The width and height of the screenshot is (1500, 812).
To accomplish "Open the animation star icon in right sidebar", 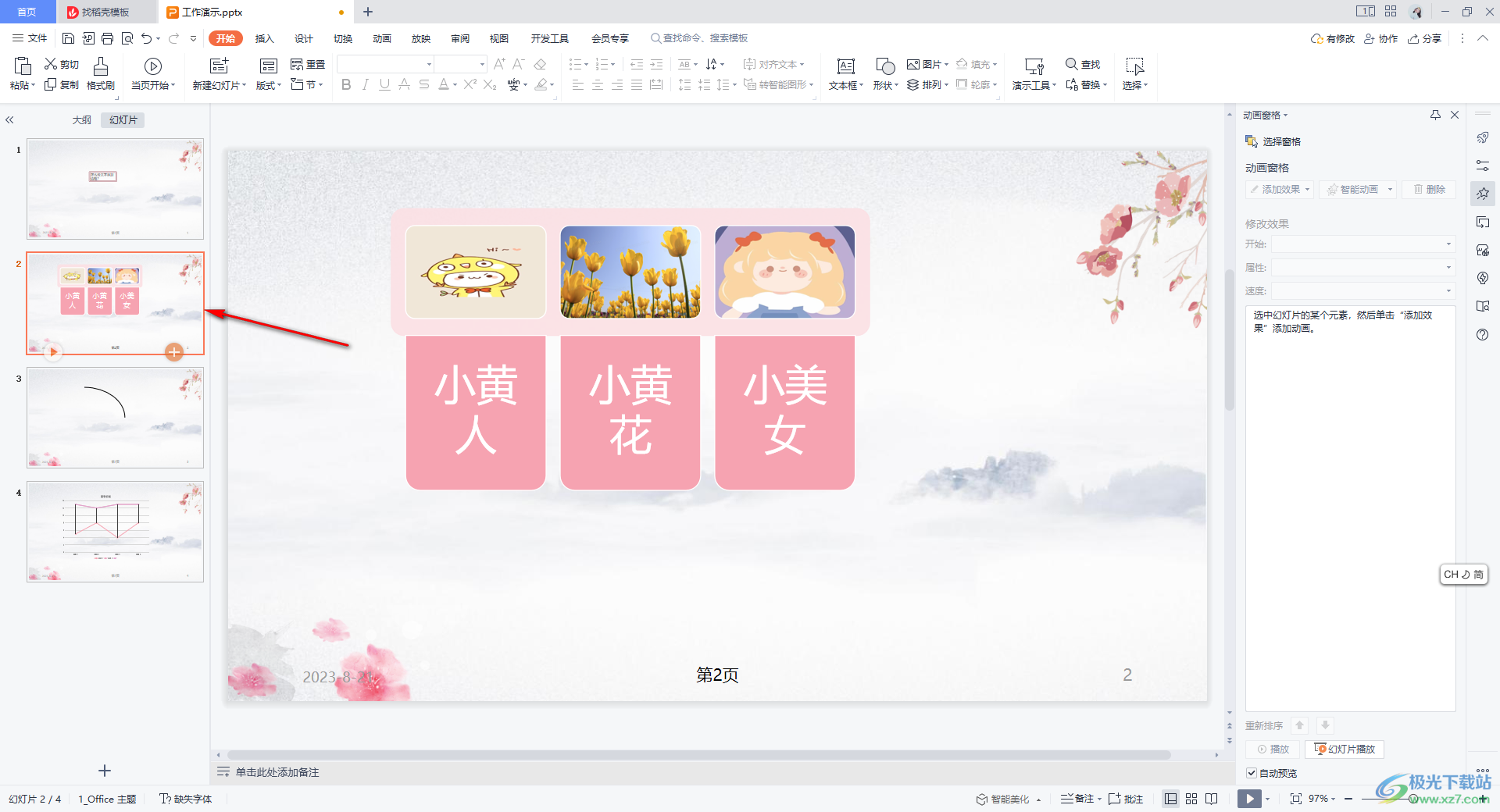I will click(x=1483, y=194).
